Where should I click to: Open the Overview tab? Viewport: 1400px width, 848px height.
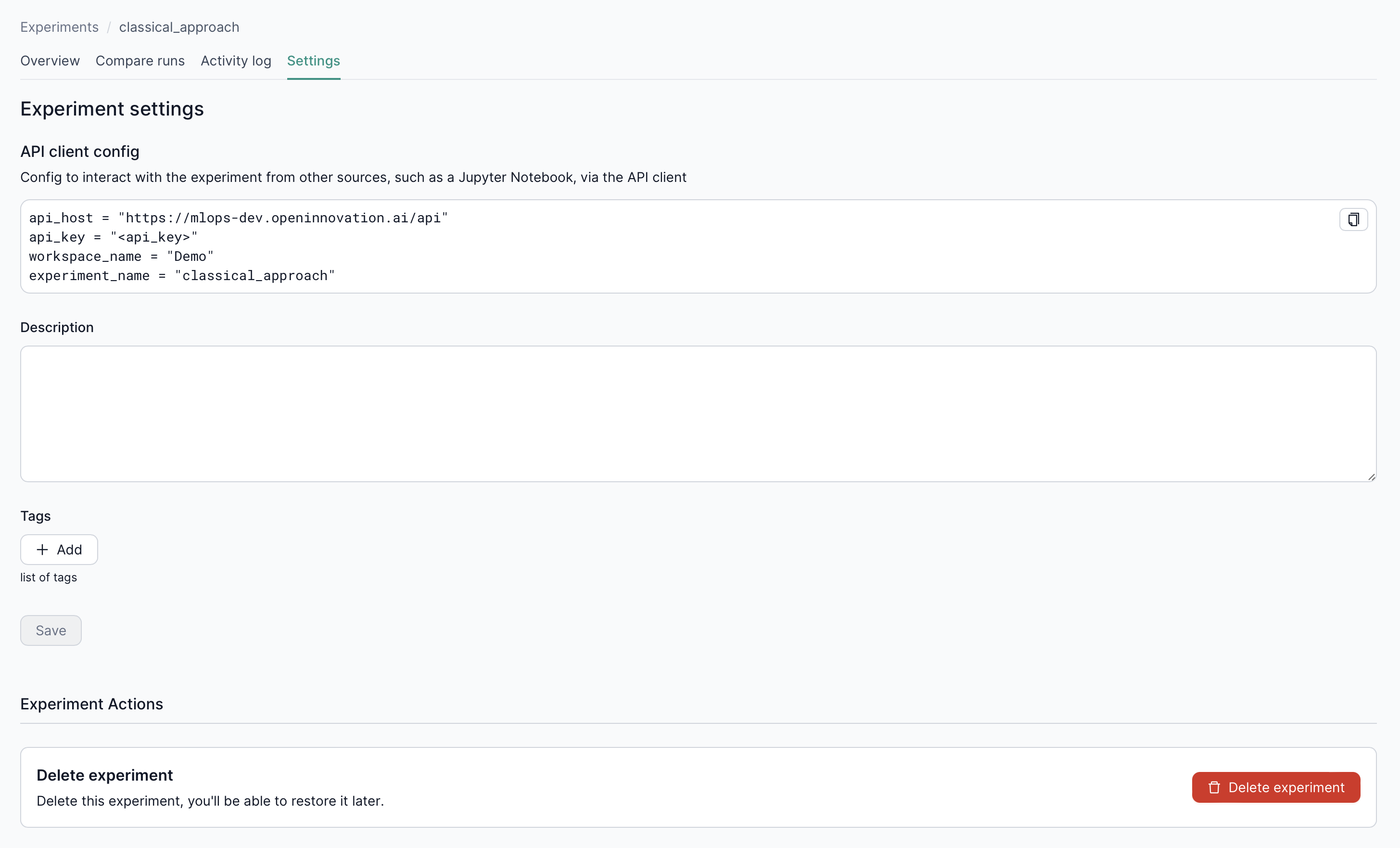click(50, 61)
